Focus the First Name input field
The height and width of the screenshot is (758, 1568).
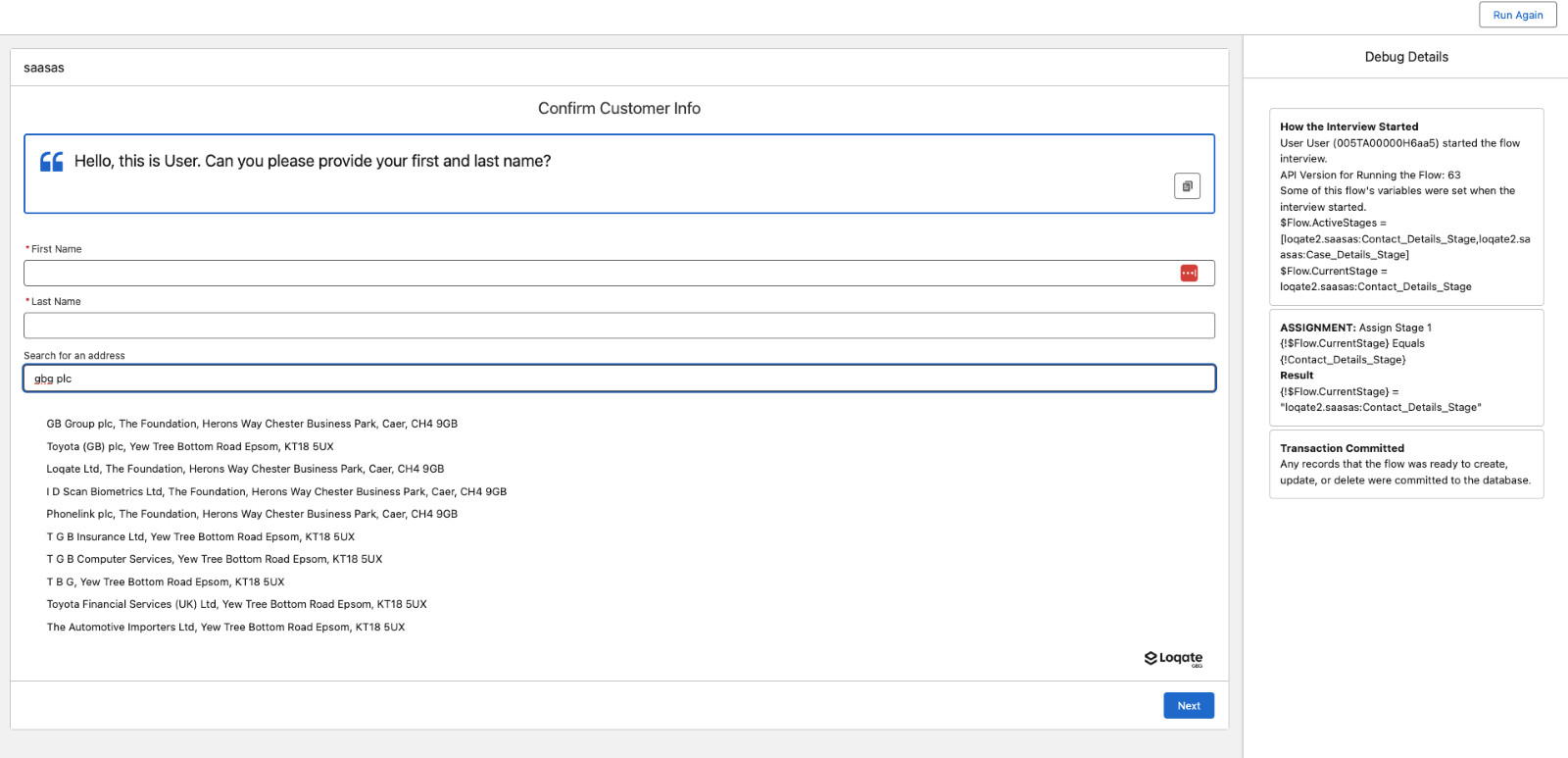point(598,274)
